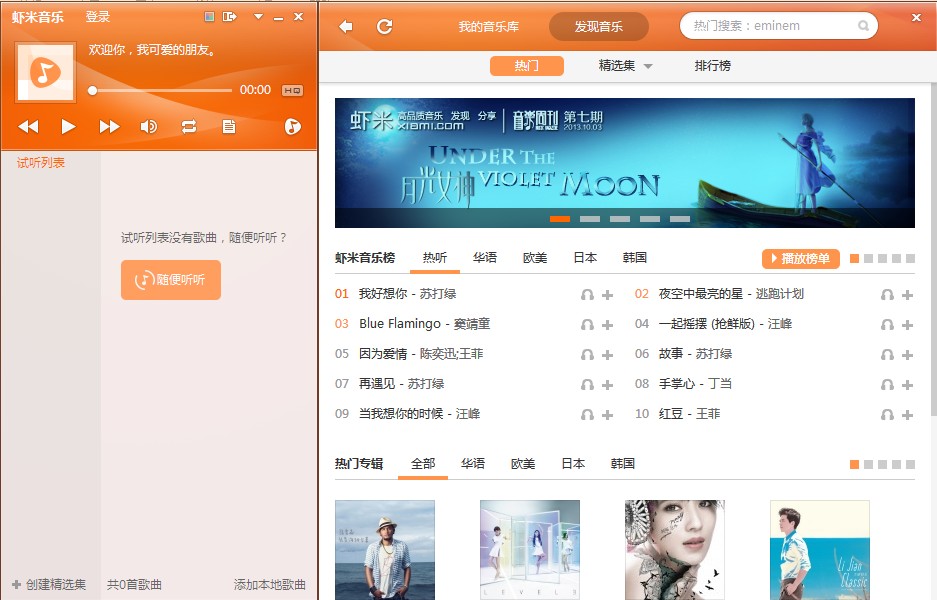937x600 pixels.
Task: Toggle the repeat playback mode
Action: pyautogui.click(x=188, y=126)
